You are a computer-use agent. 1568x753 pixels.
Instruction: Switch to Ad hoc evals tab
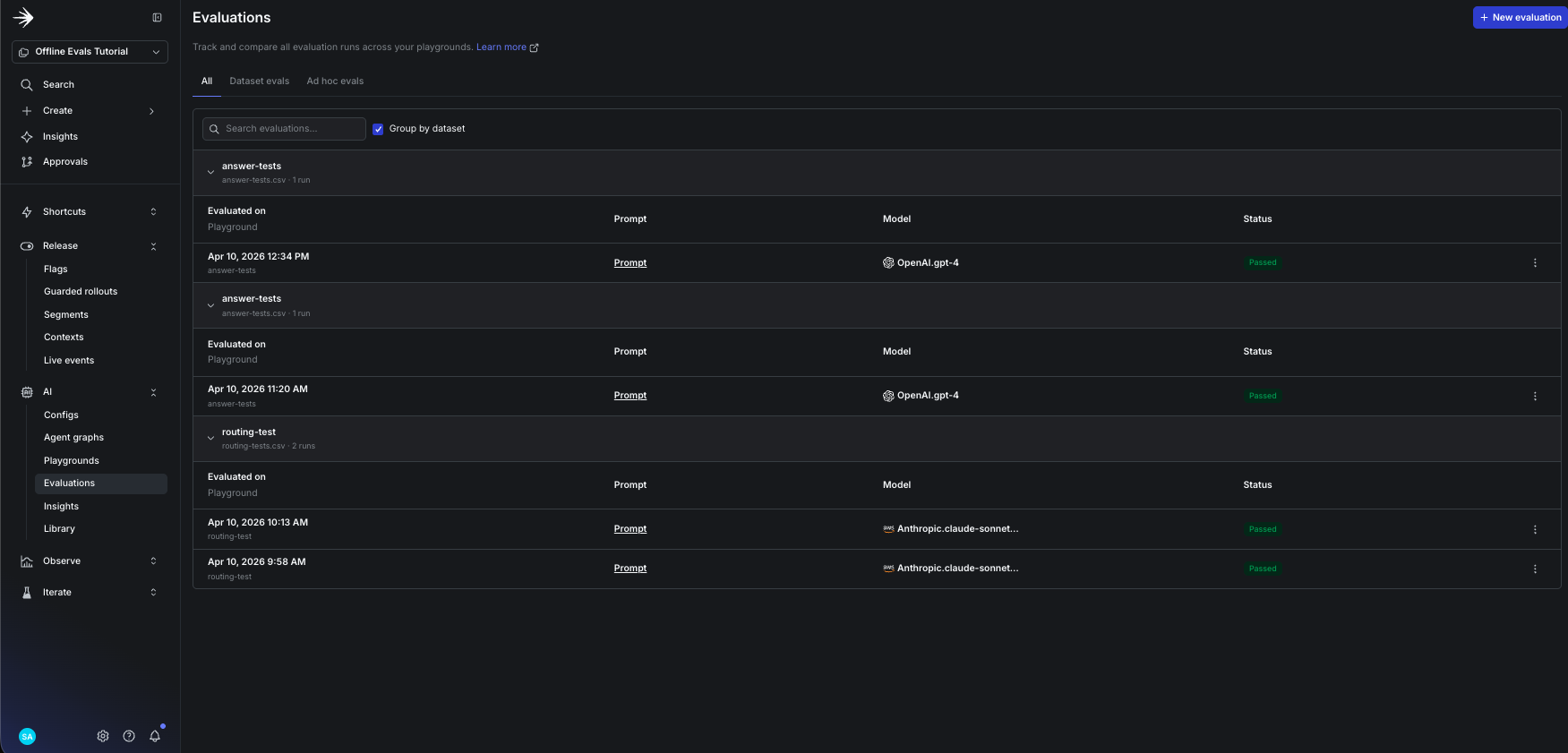pyautogui.click(x=335, y=81)
